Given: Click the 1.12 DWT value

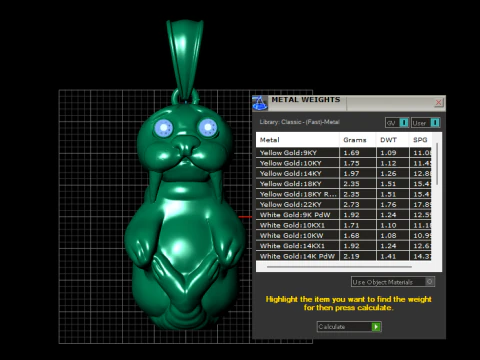Looking at the screenshot, I should point(388,163).
